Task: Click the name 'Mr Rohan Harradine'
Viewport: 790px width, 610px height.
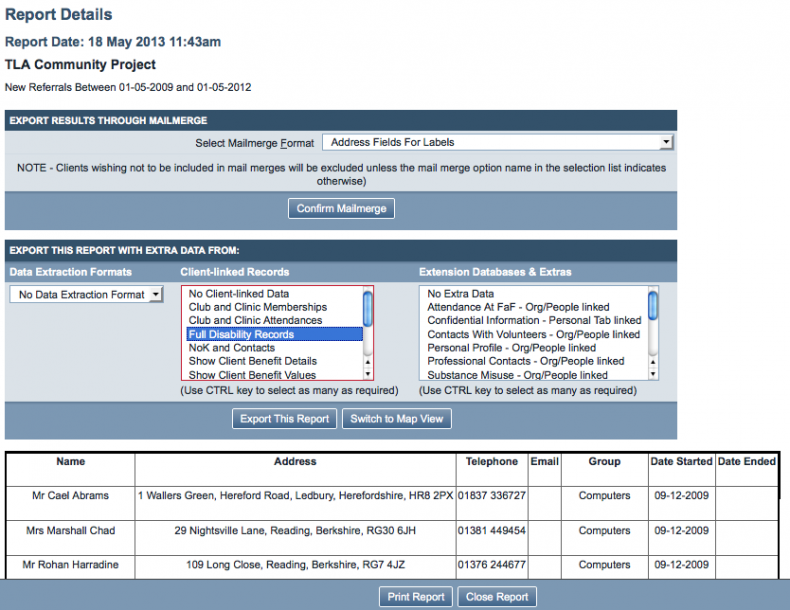Action: pyautogui.click(x=71, y=565)
